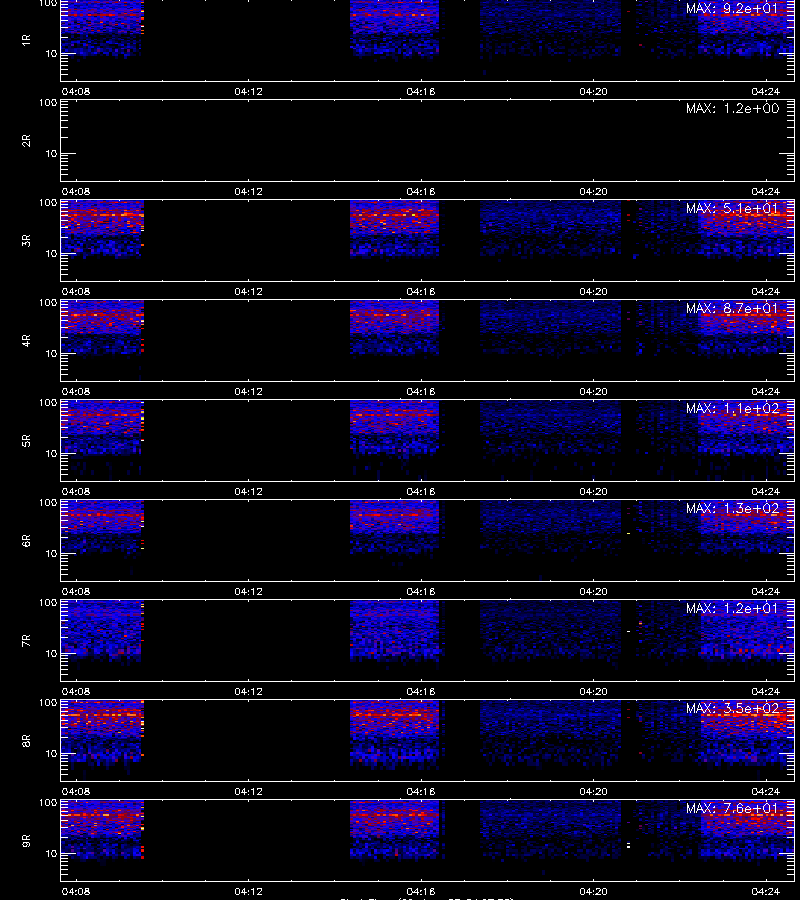The width and height of the screenshot is (800, 900).
Task: Click the 100 y-axis tick of panel 2R
Action: coord(48,103)
